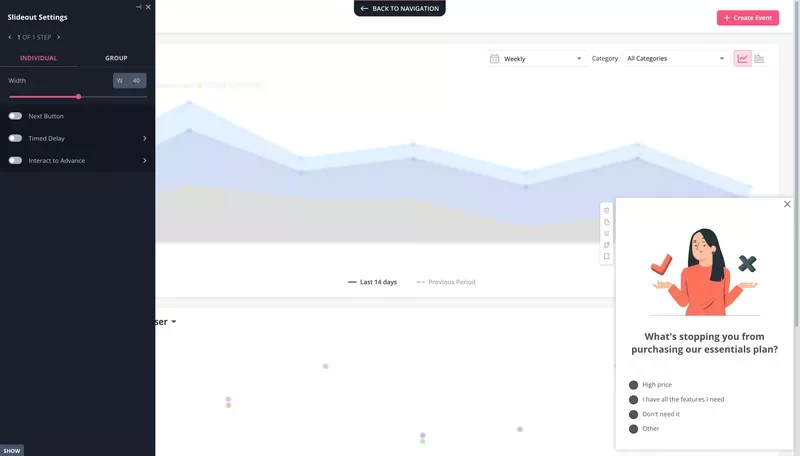
Task: Select the High price radio option
Action: [633, 385]
